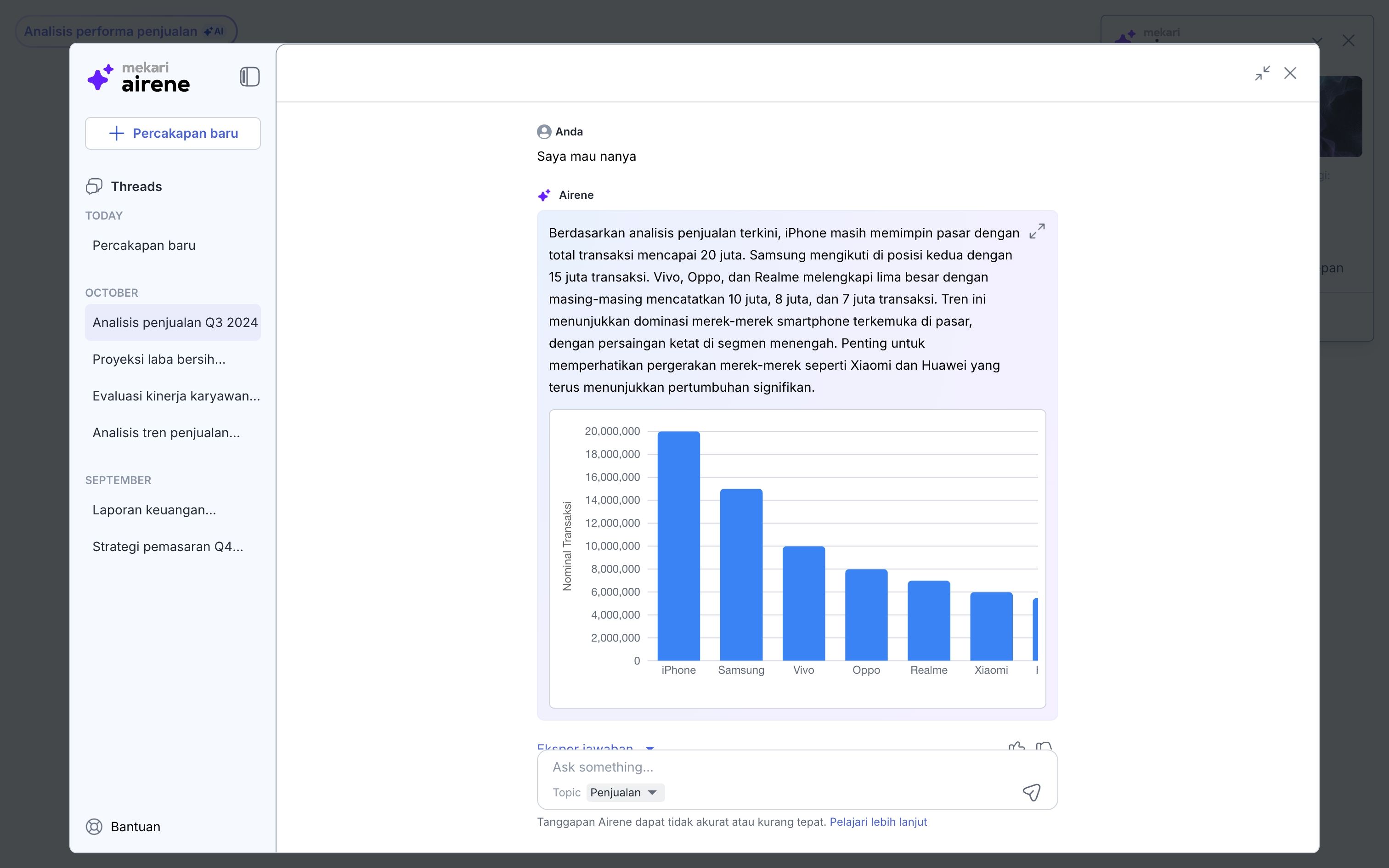Close the Airene dialog

pos(1290,73)
